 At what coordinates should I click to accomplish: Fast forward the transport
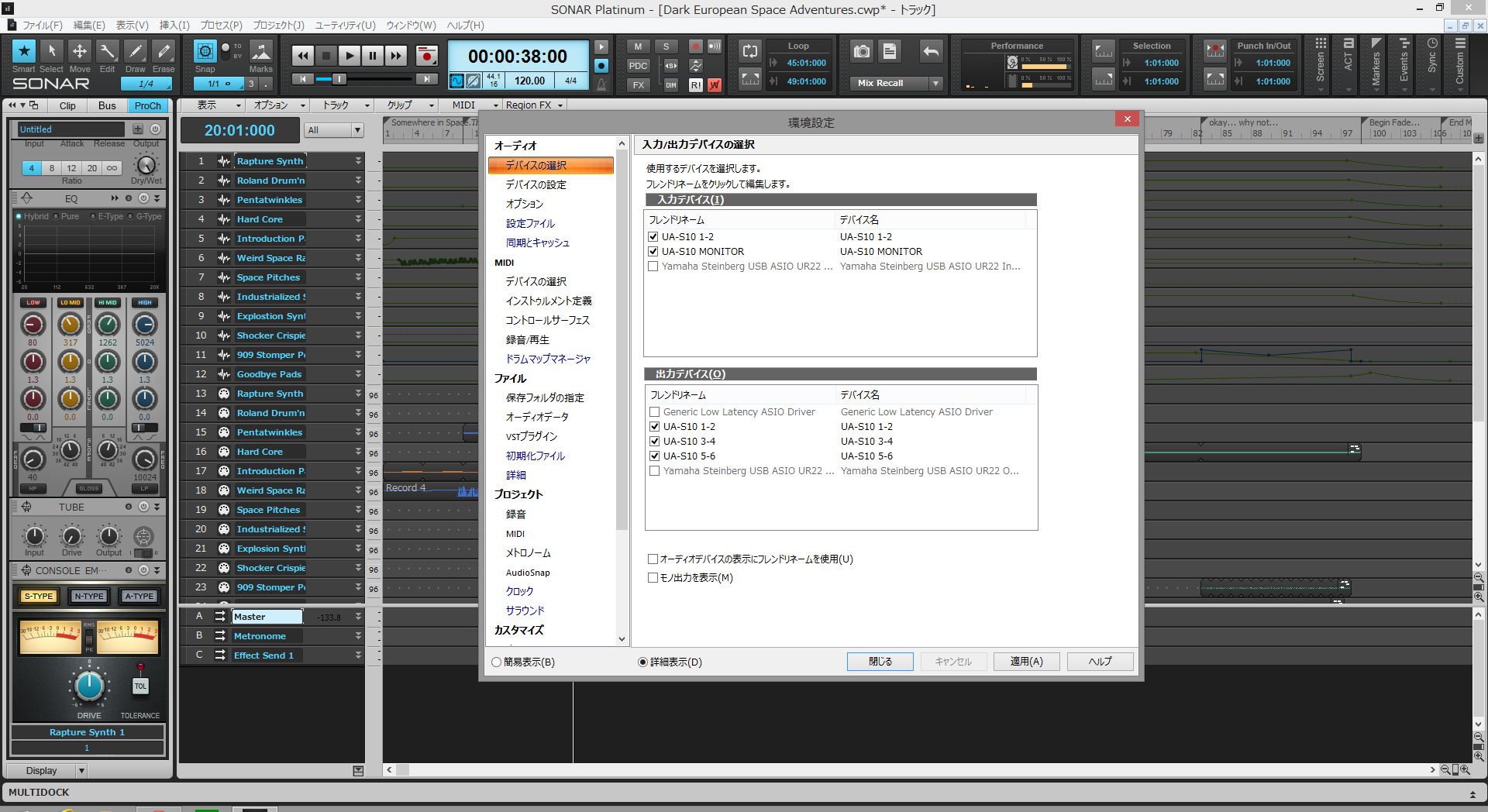[396, 56]
